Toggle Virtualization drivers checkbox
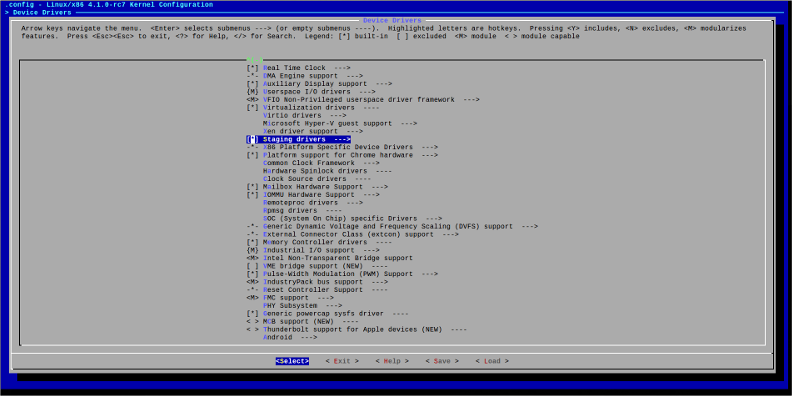The image size is (792, 396). coord(253,108)
